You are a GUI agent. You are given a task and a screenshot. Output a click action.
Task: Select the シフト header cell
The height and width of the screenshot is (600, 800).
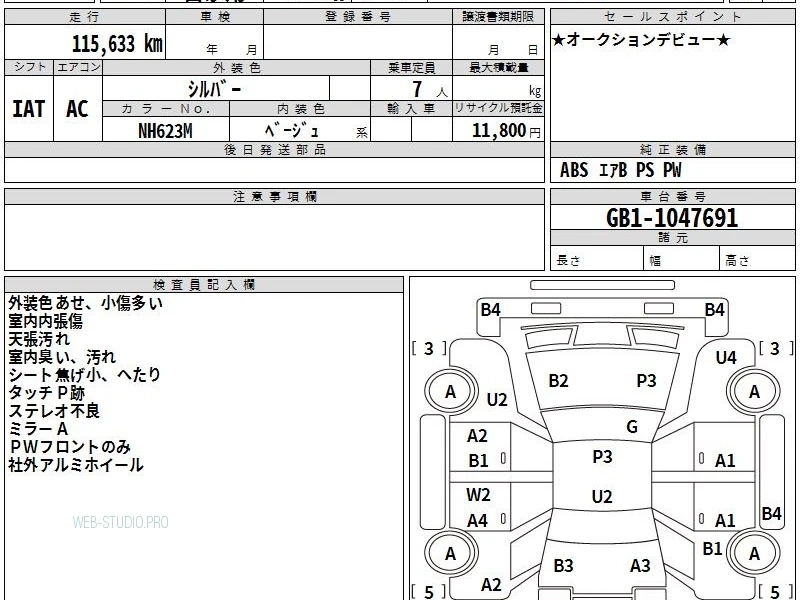click(29, 67)
